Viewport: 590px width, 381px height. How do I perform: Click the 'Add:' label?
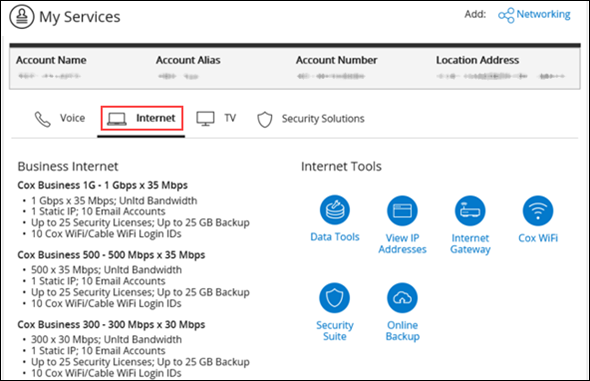coord(475,14)
